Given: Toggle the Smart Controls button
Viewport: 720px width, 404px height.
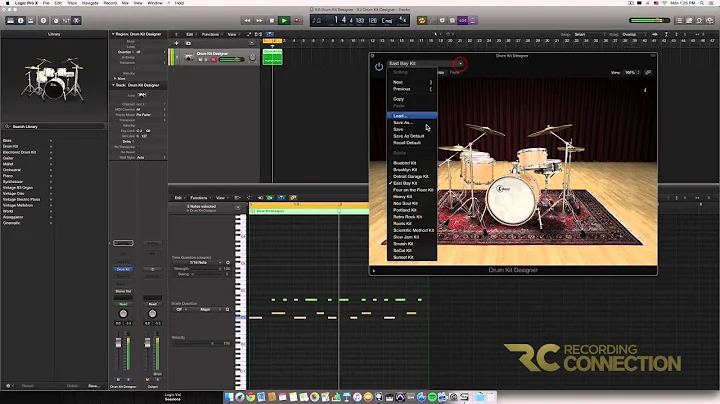Looking at the screenshot, I should pos(56,21).
